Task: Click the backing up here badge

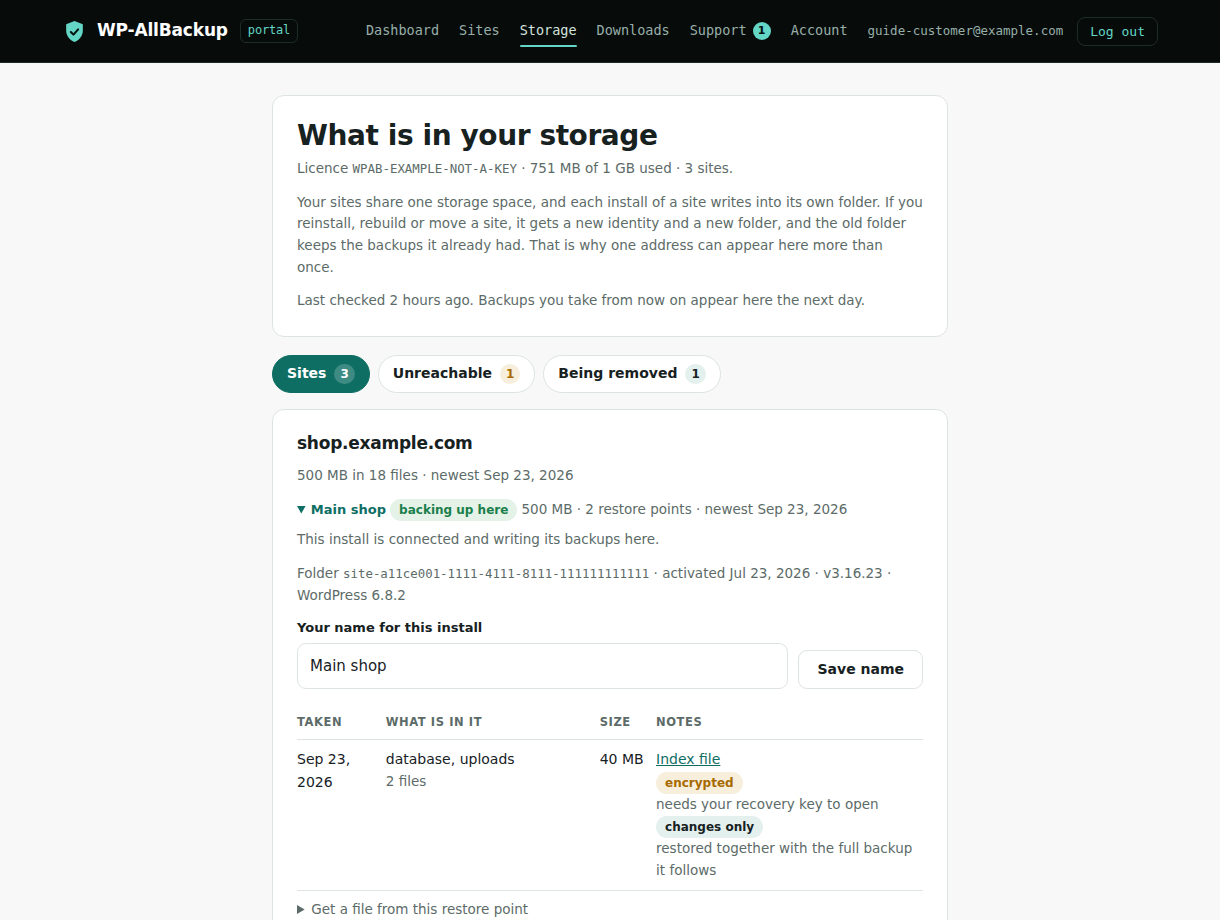Action: pos(453,510)
